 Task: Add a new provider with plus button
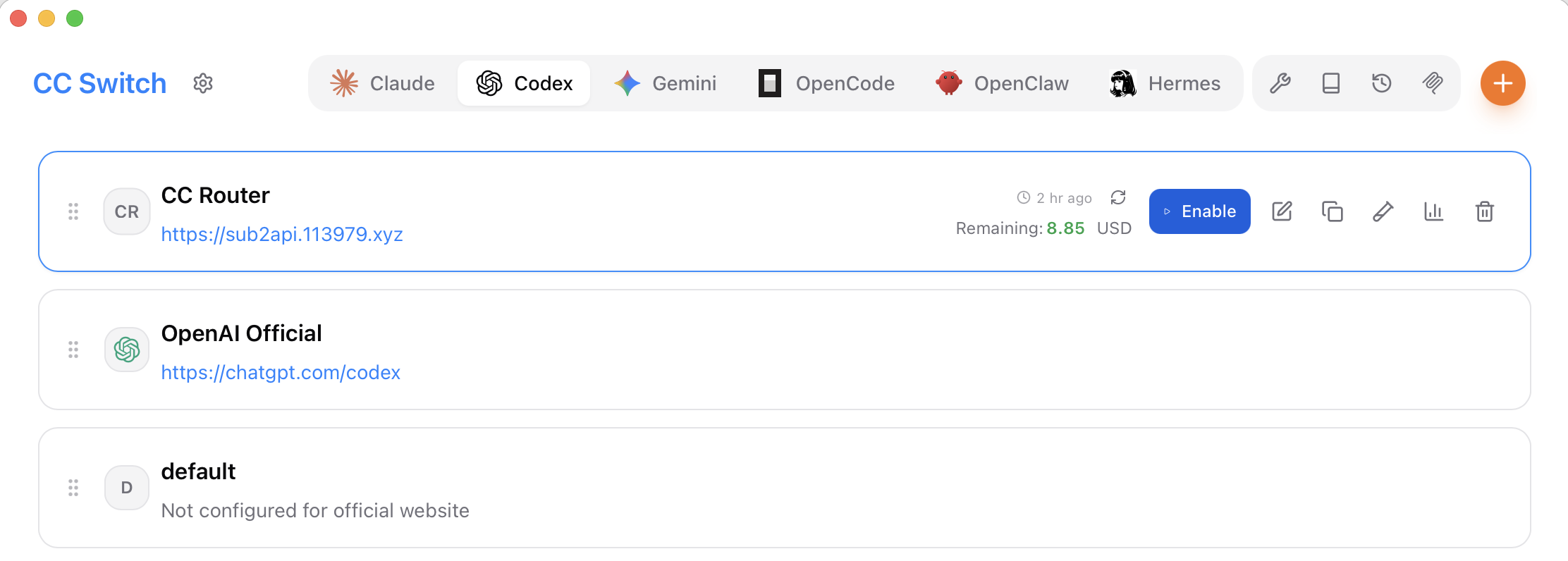(1503, 83)
